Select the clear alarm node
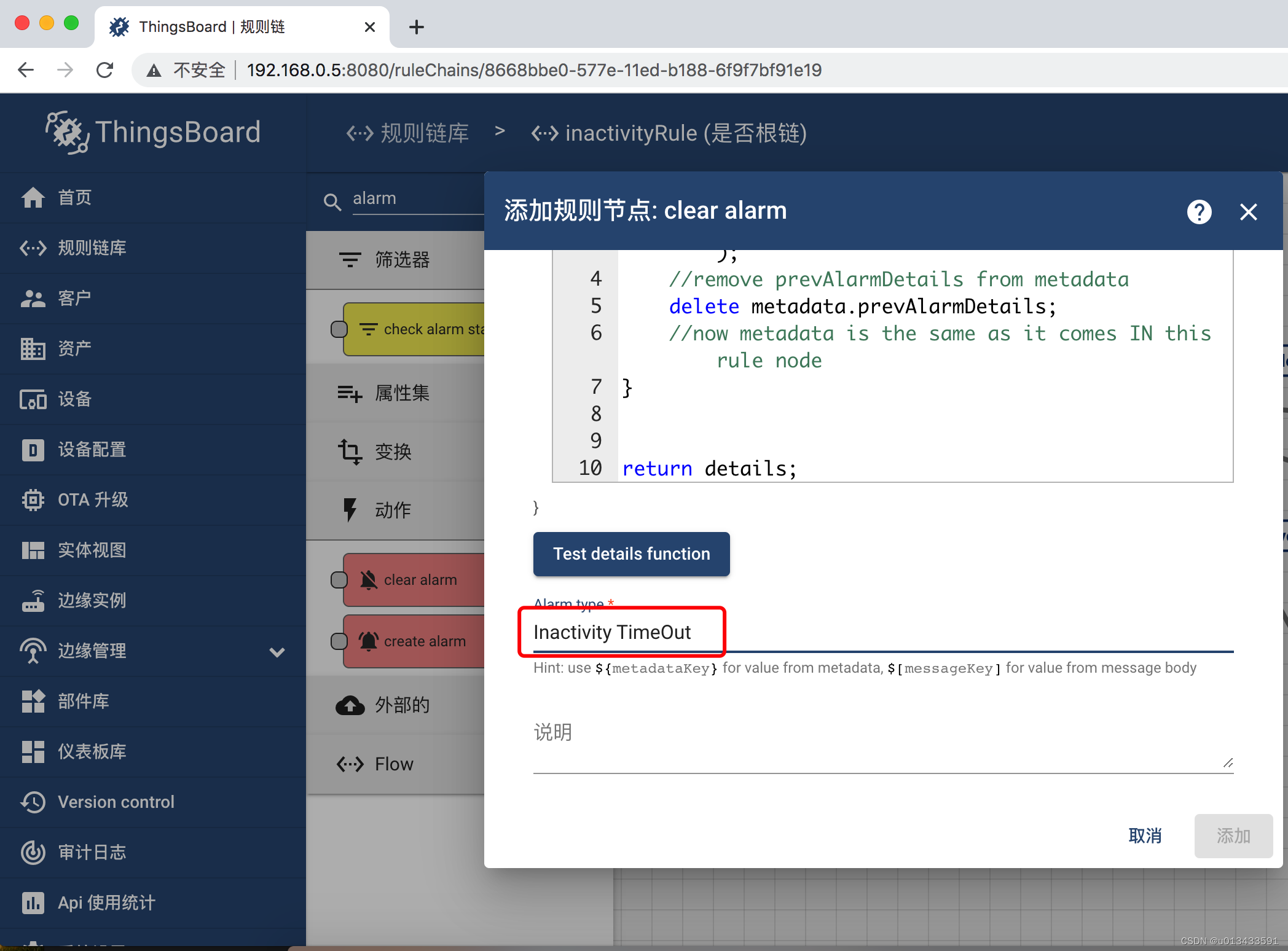This screenshot has height=951, width=1288. pos(414,580)
